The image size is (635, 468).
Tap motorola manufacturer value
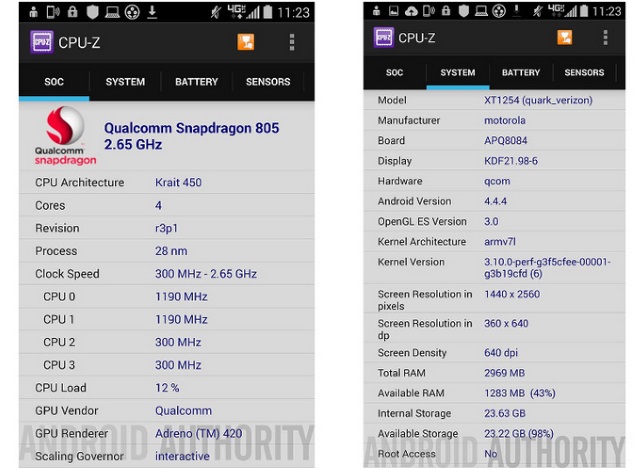pos(505,120)
